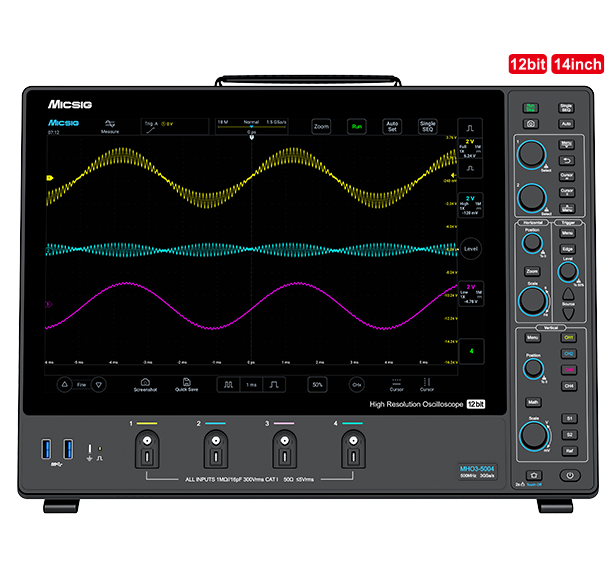The height and width of the screenshot is (582, 616).
Task: Tap the Quick Save icon
Action: 186,384
